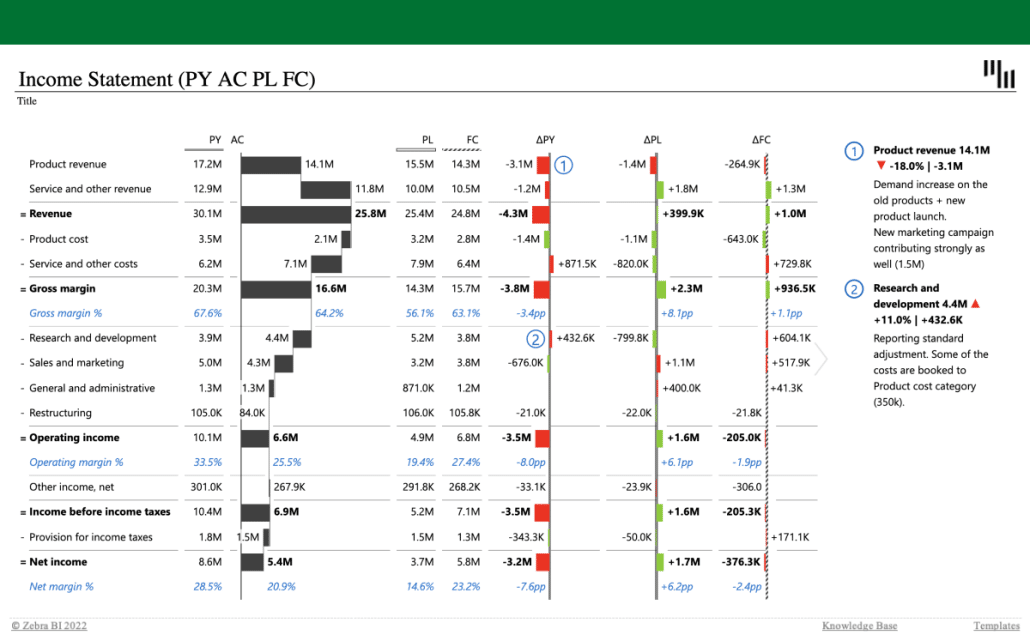
Task: Select the circled 1 in comments panel
Action: coord(854,151)
